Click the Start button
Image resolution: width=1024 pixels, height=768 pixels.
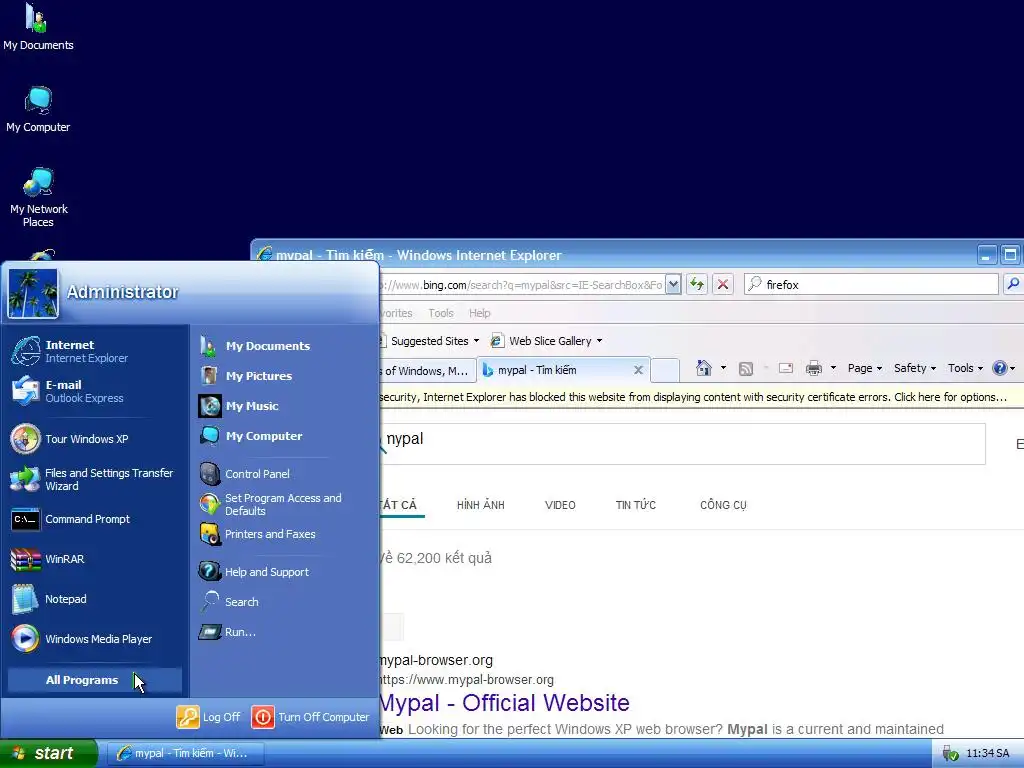[x=48, y=753]
